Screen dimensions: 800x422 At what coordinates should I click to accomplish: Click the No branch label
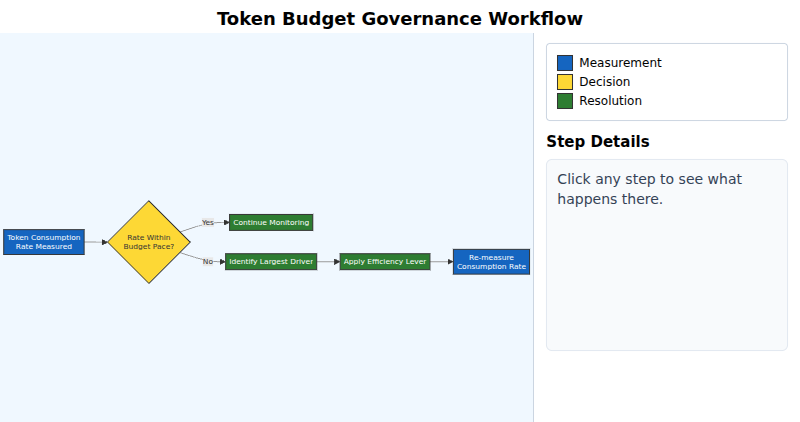[x=208, y=262]
